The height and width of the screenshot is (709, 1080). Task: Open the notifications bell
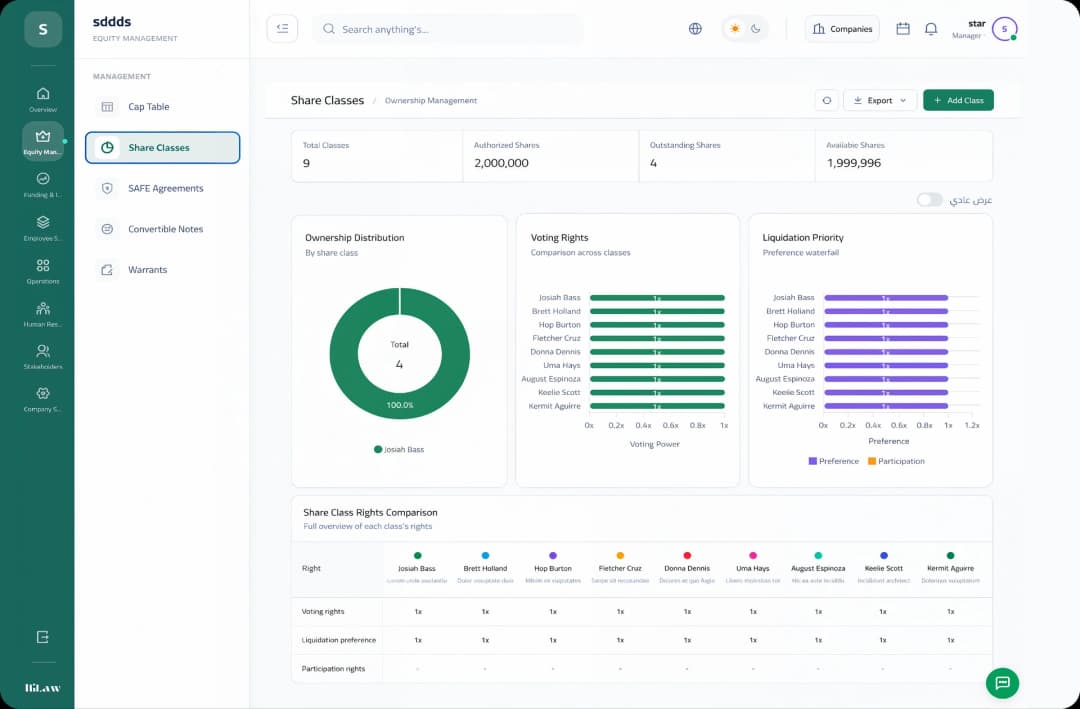click(931, 28)
